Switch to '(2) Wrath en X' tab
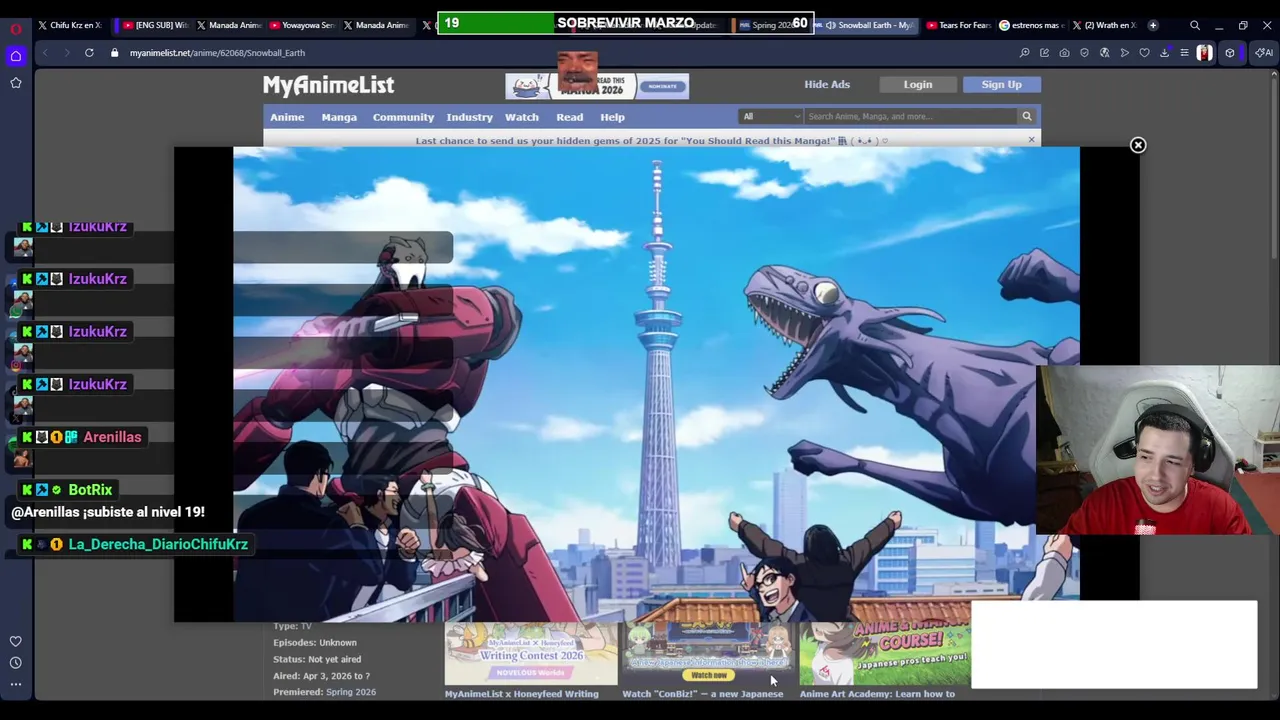1280x720 pixels. click(1105, 25)
